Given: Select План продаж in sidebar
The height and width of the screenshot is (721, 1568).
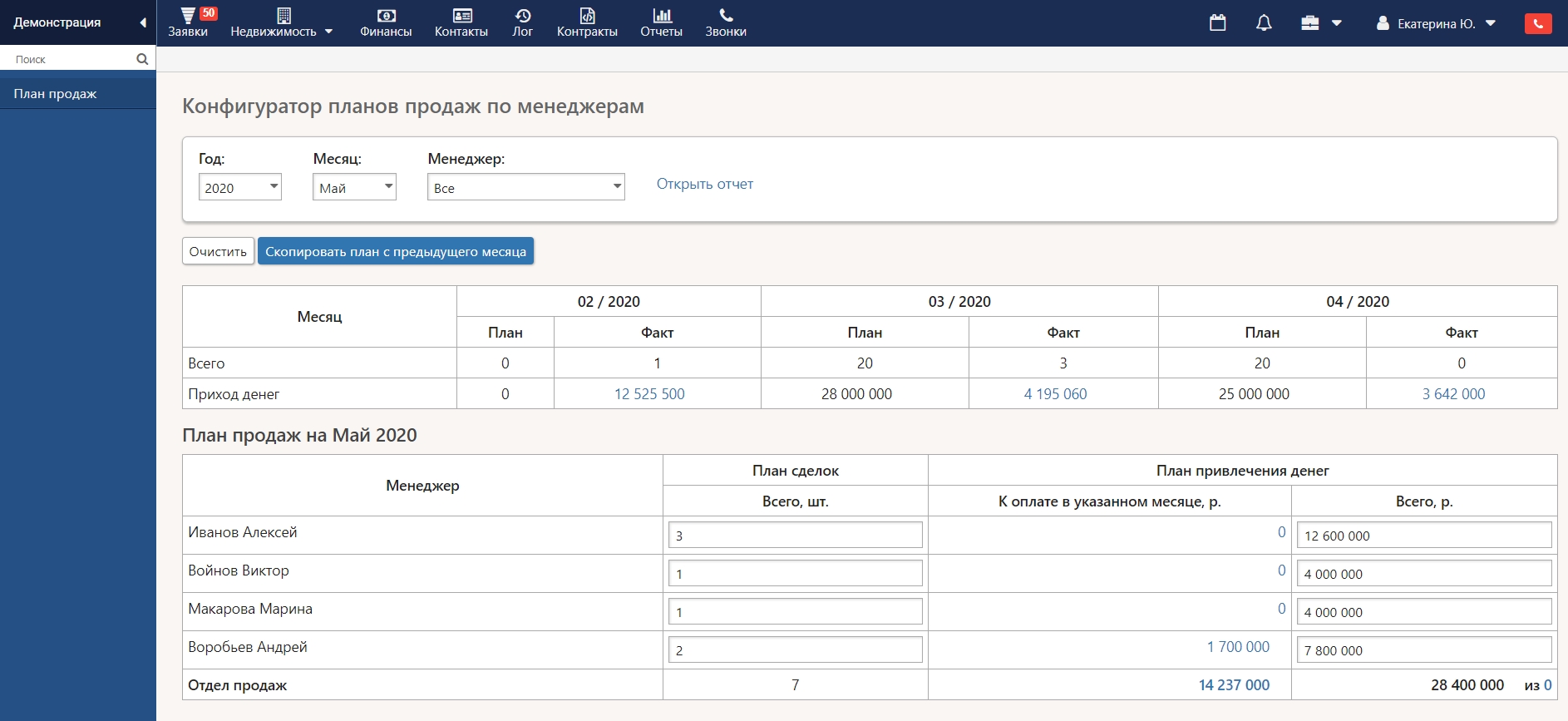Looking at the screenshot, I should (56, 94).
